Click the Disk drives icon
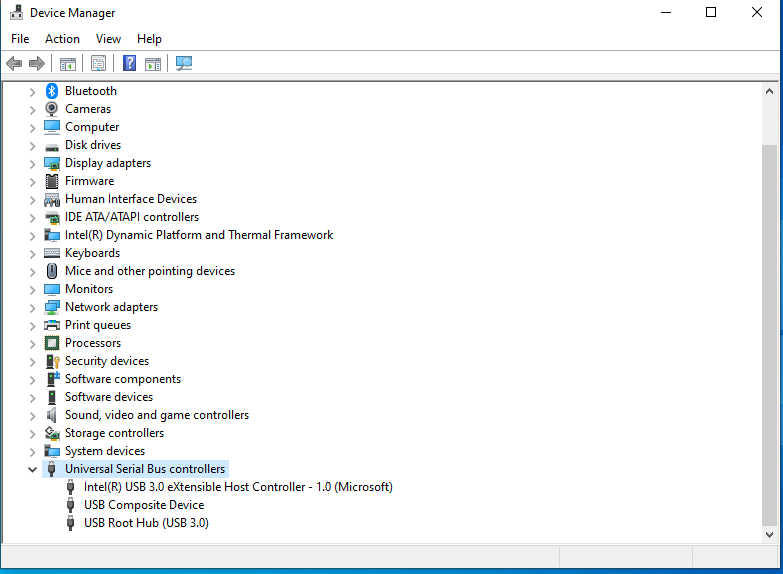 tap(52, 147)
